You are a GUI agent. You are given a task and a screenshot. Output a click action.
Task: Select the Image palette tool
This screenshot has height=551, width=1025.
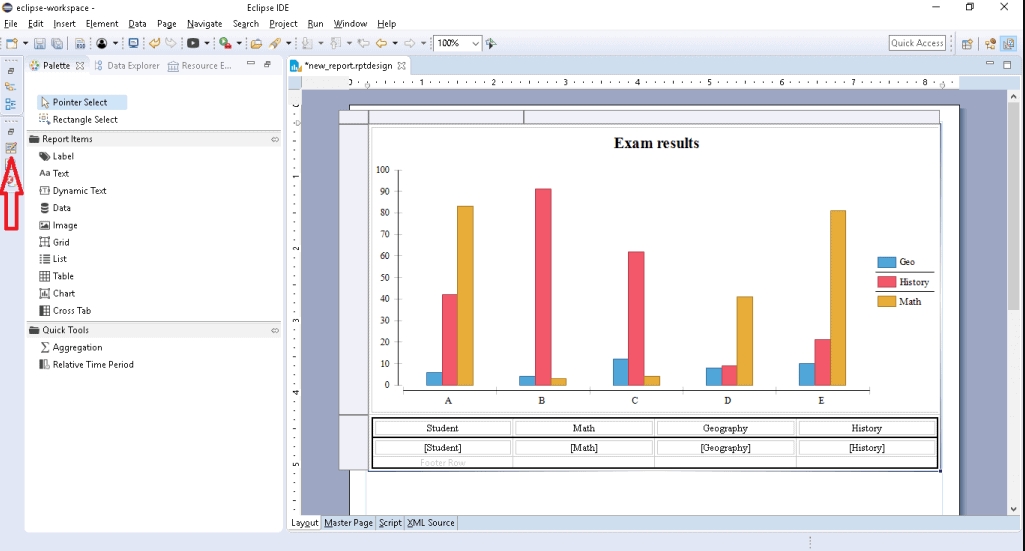pyautogui.click(x=64, y=225)
